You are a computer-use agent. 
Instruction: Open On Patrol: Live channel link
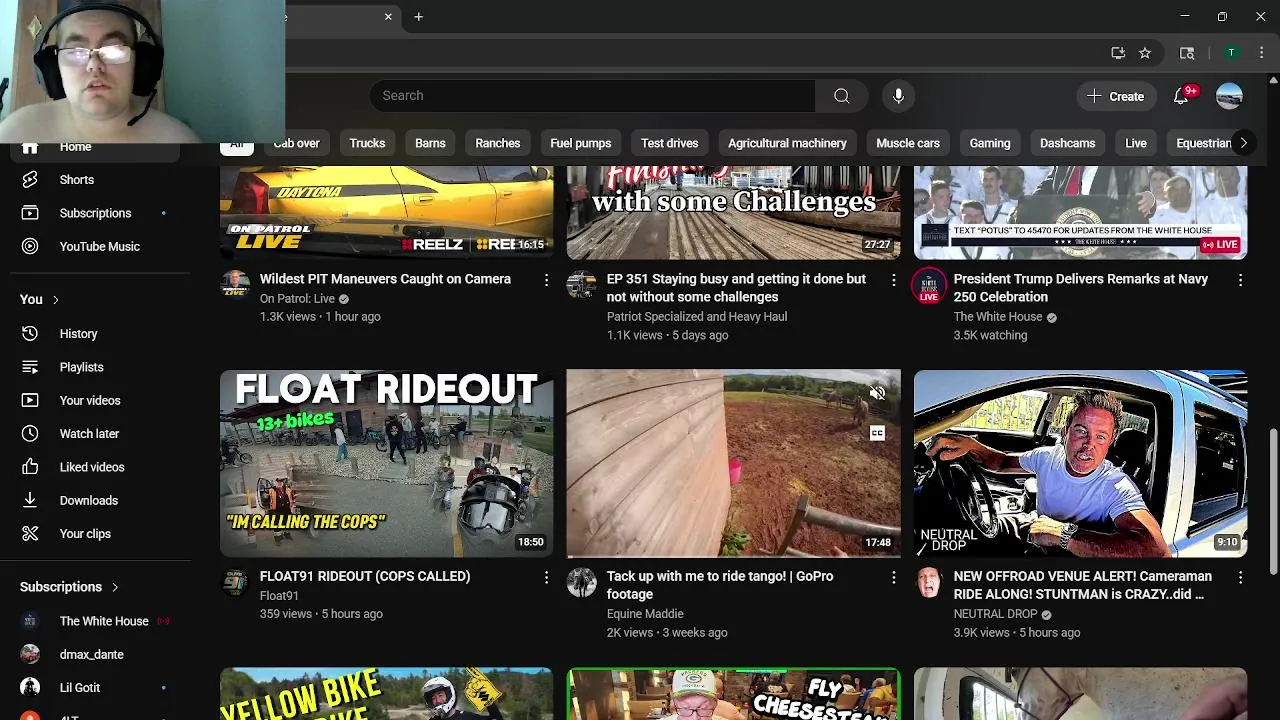point(297,298)
